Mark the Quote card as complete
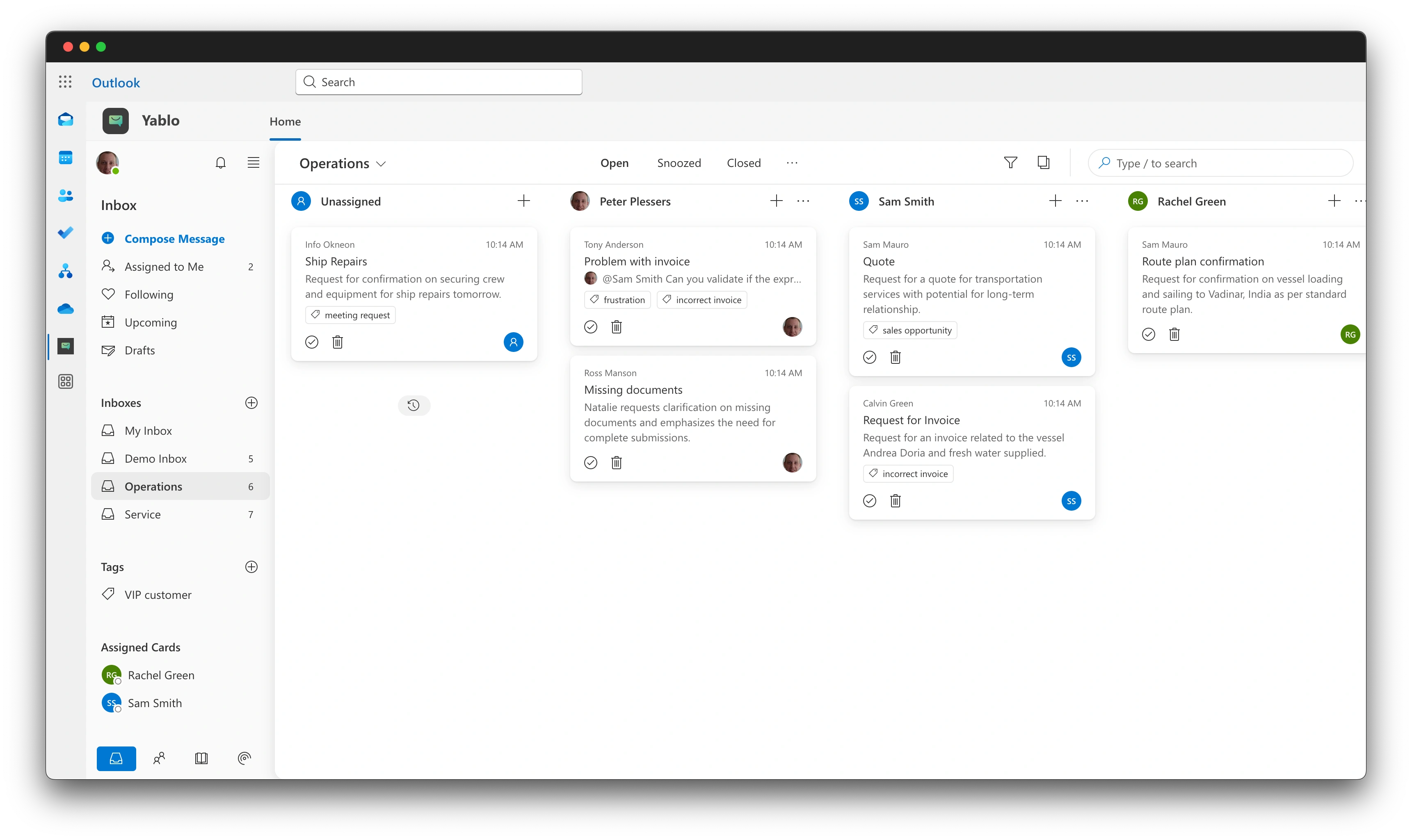Viewport: 1412px width, 840px height. 869,357
